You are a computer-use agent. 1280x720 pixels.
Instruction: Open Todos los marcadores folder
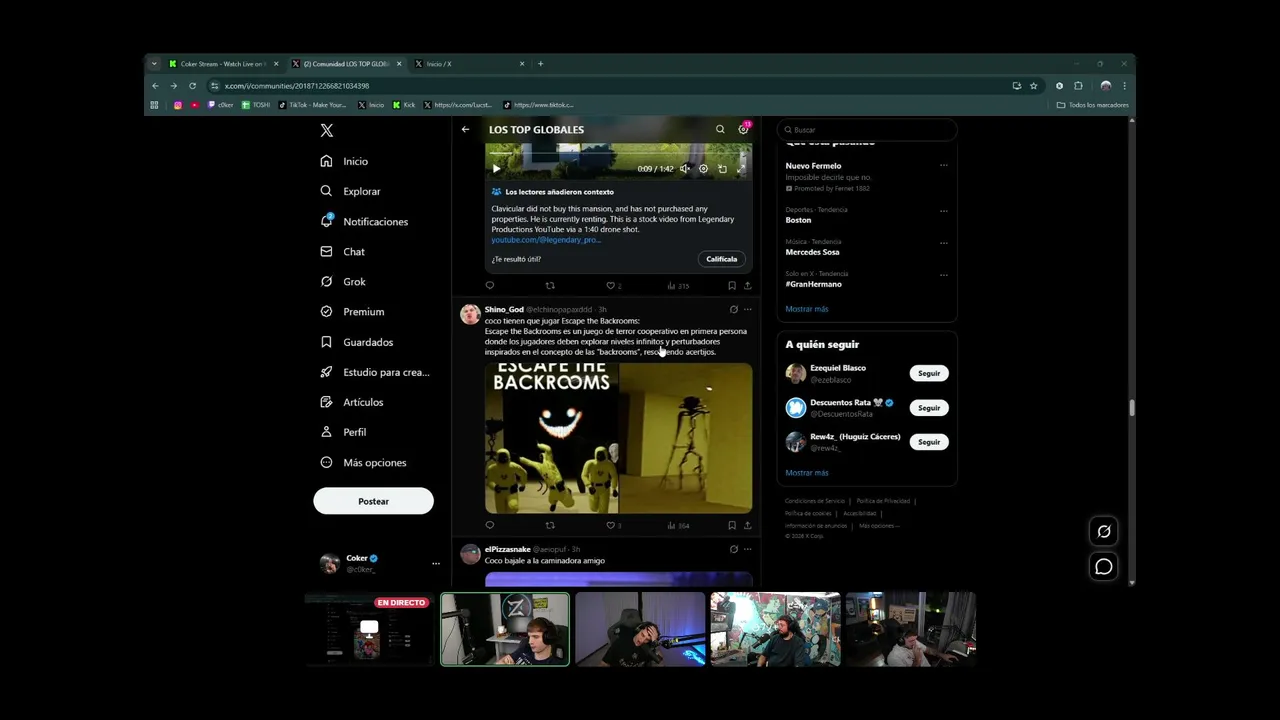[1092, 105]
